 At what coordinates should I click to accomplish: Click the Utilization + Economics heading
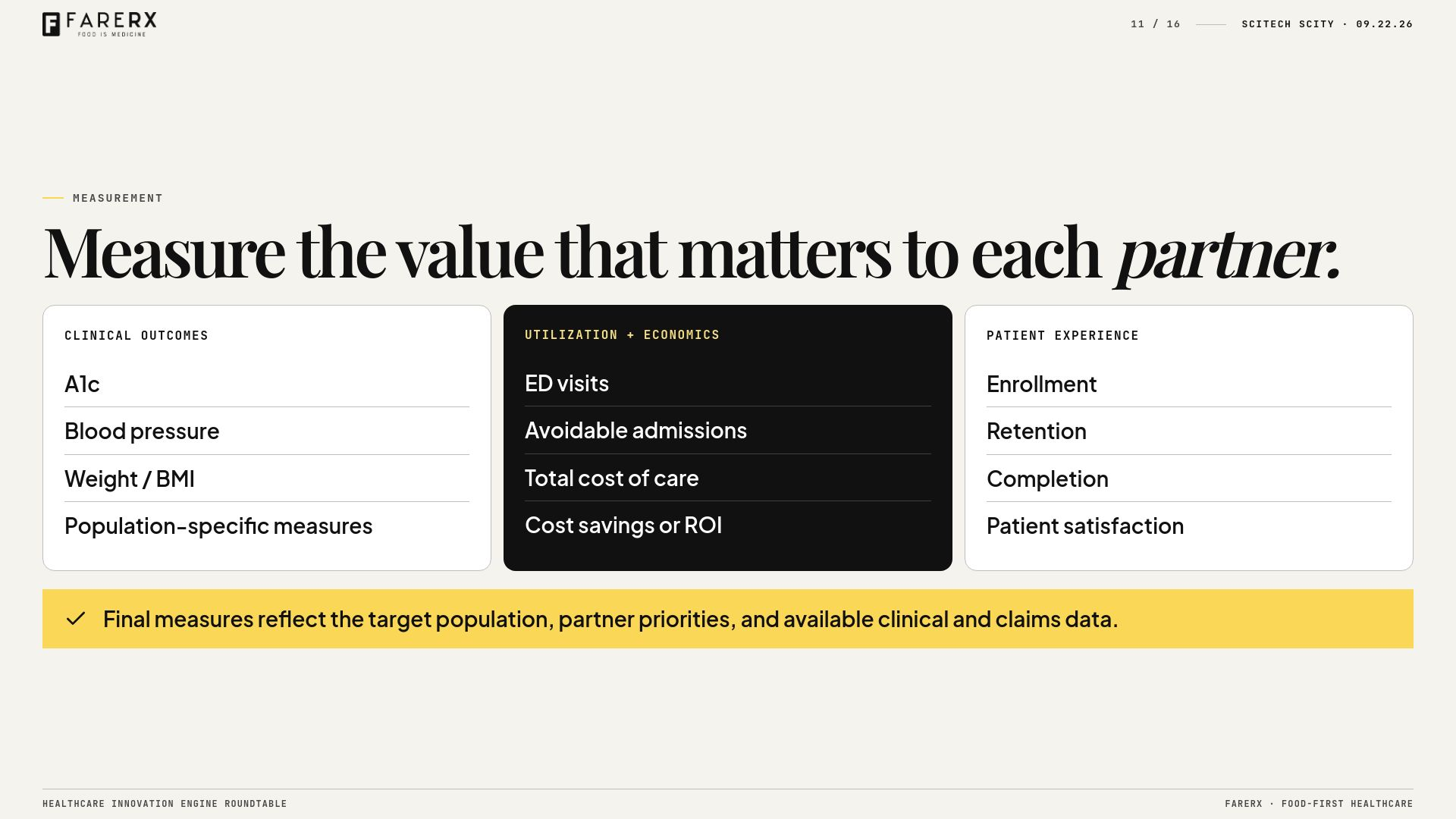pos(622,334)
